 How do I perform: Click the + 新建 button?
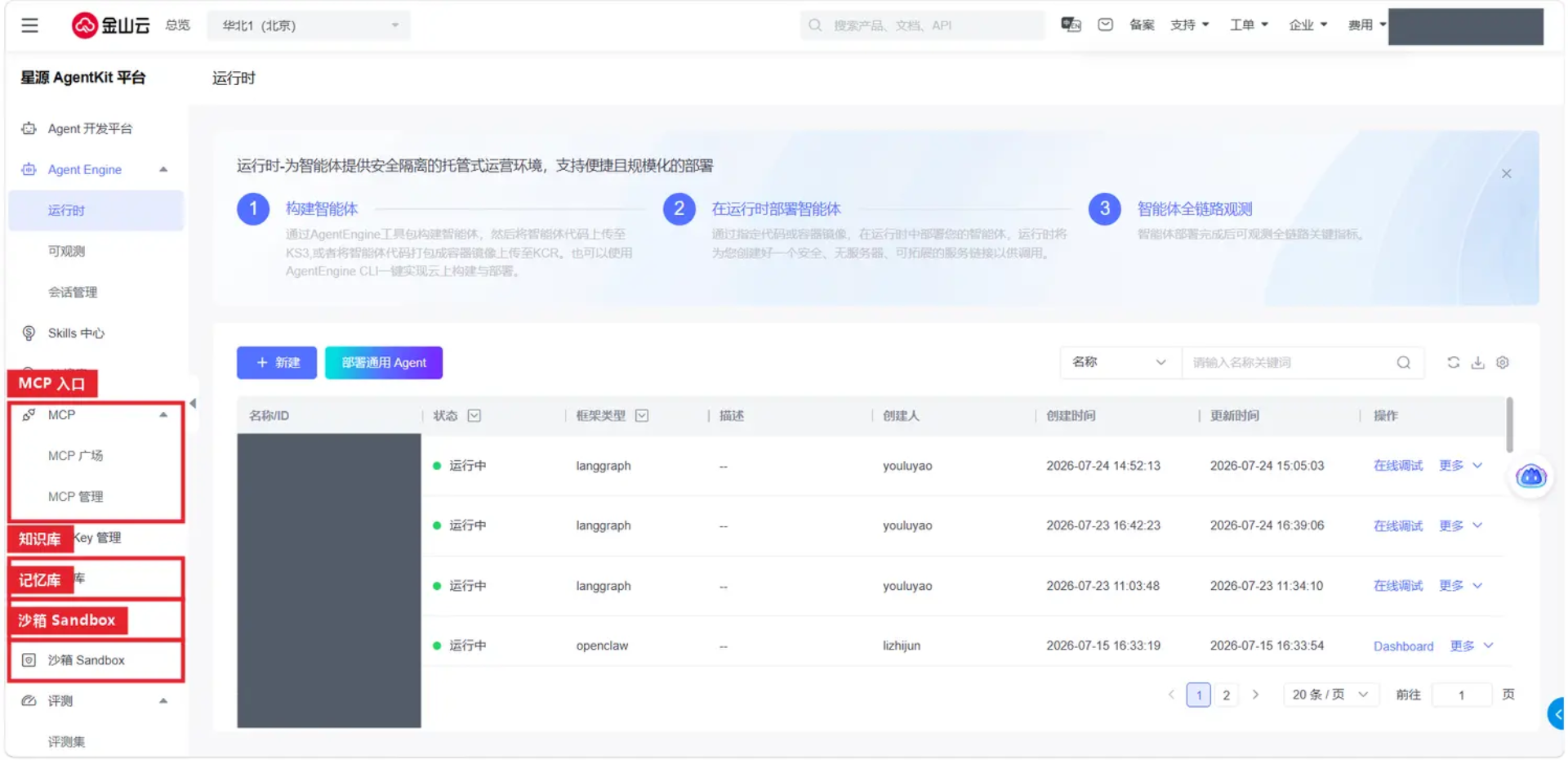coord(277,362)
